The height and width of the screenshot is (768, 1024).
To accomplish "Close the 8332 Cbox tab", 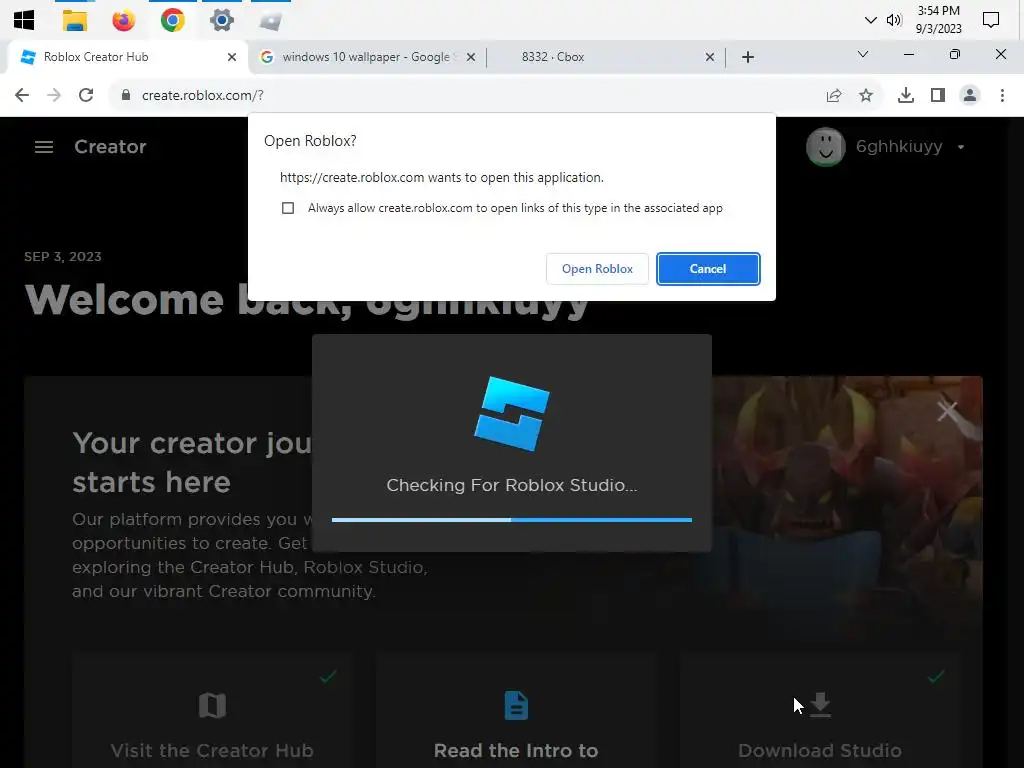I will pos(709,57).
